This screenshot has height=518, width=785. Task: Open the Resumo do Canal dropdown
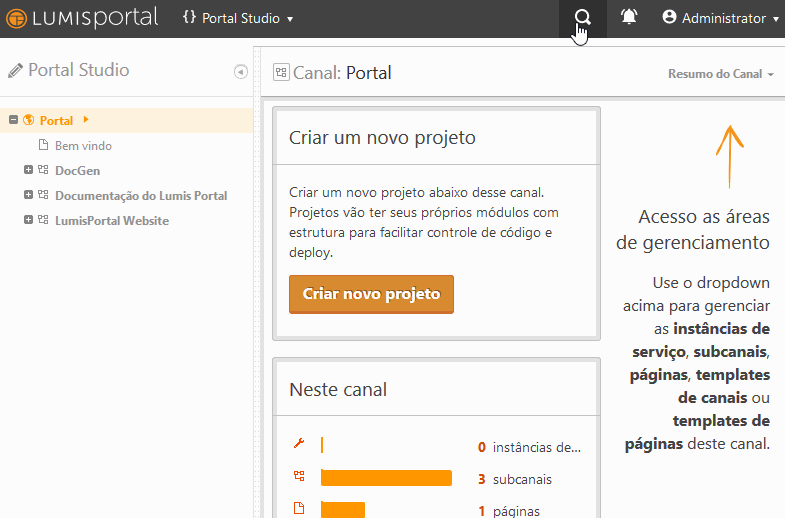[x=721, y=74]
